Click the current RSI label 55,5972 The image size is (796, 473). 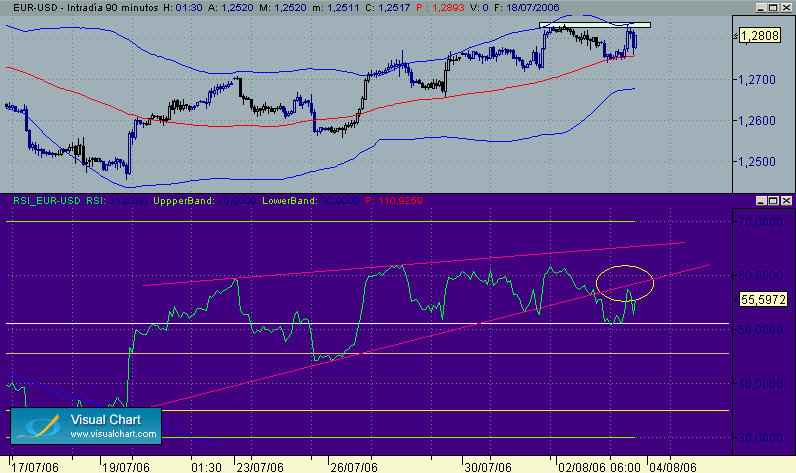[x=763, y=300]
